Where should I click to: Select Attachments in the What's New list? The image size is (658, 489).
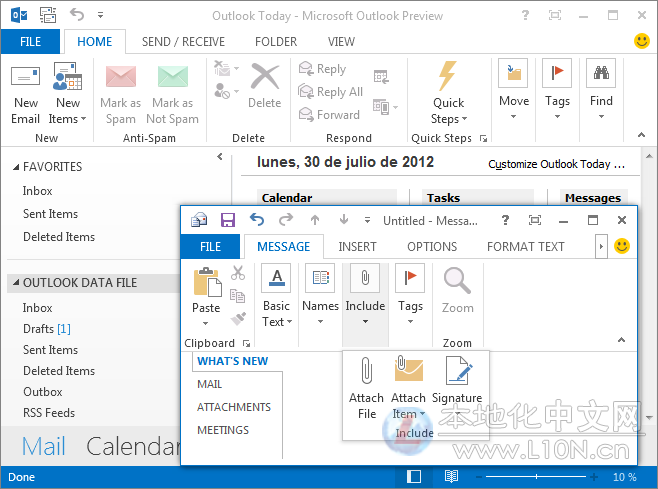234,407
